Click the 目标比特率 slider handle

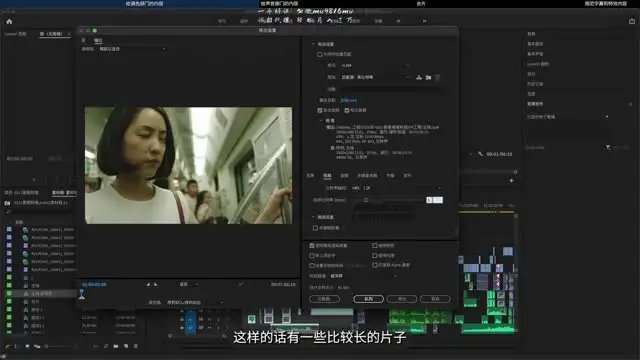366,200
